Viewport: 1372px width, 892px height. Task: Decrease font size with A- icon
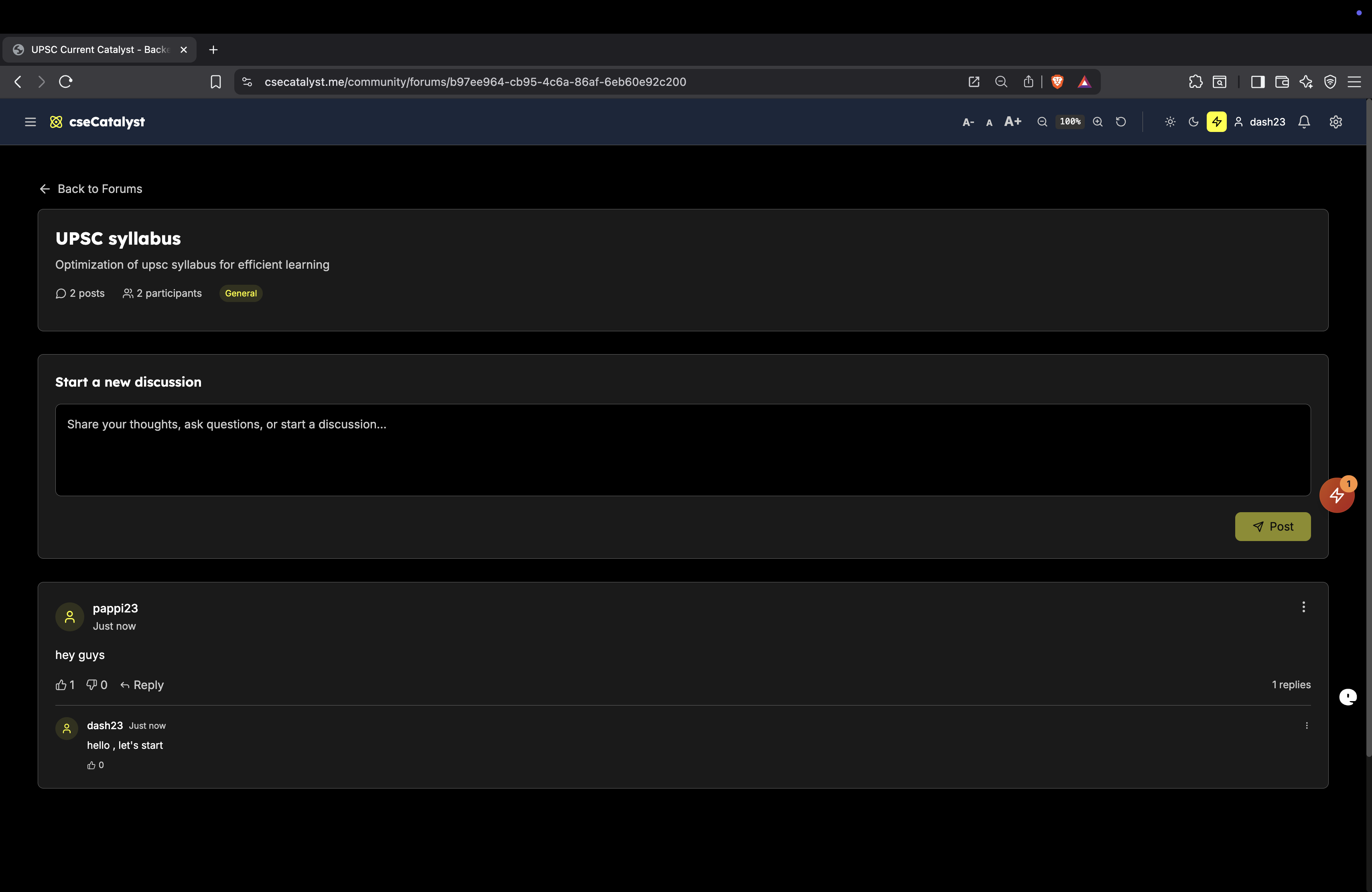(x=968, y=122)
